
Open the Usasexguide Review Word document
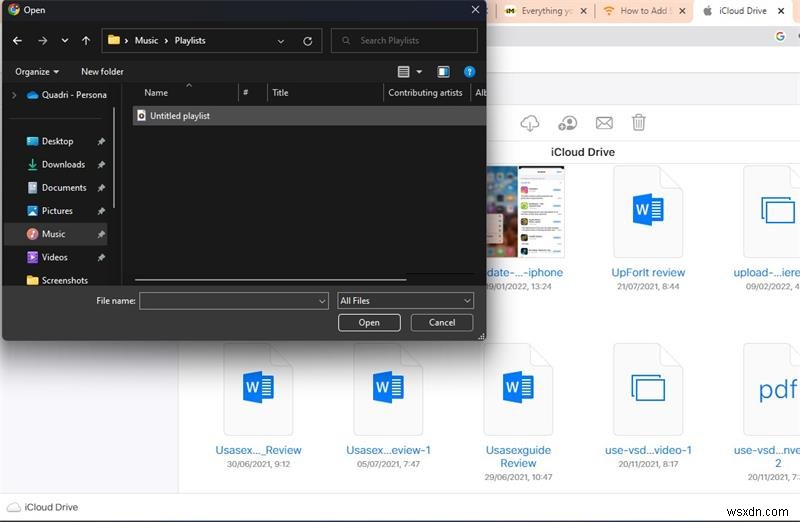pyautogui.click(x=518, y=389)
